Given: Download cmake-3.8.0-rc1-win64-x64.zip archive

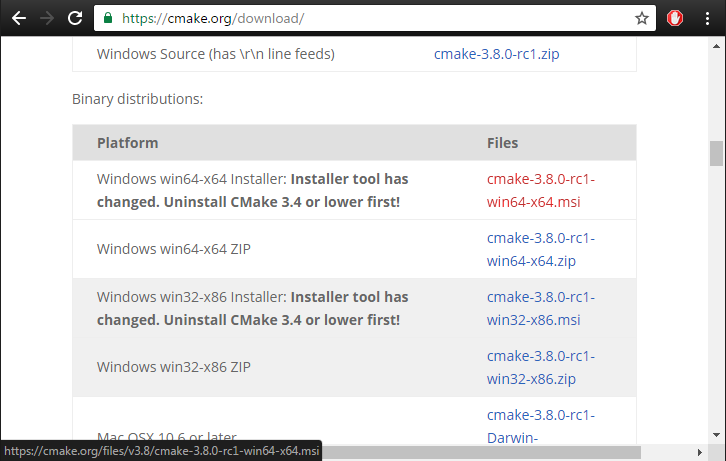Looking at the screenshot, I should (x=540, y=249).
